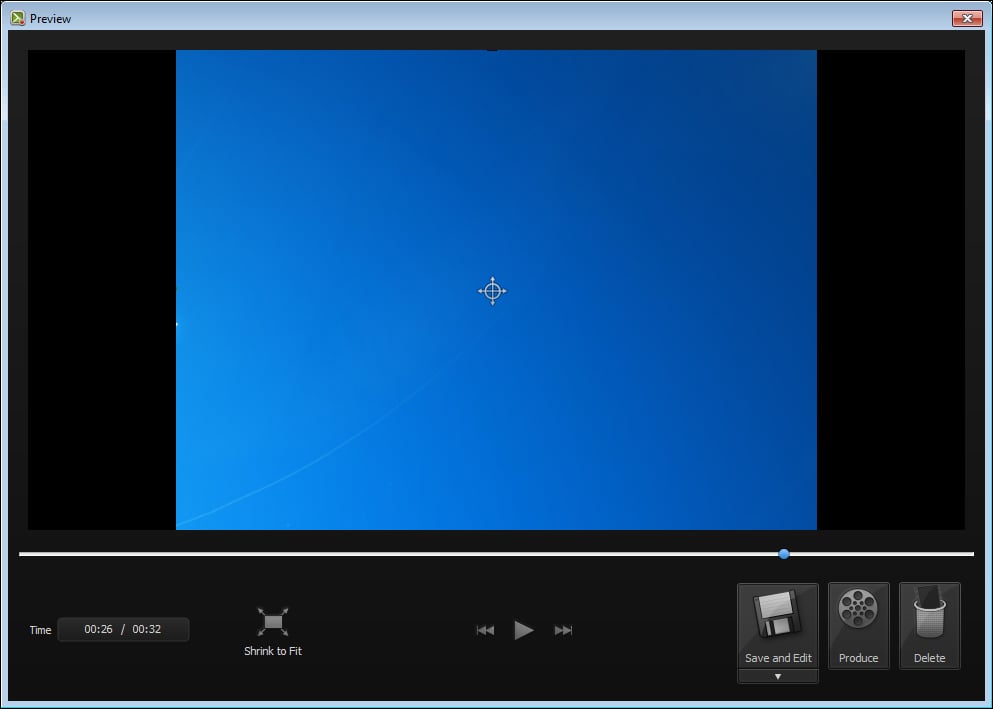Jump to start with the rewind button
The width and height of the screenshot is (993, 709).
485,630
